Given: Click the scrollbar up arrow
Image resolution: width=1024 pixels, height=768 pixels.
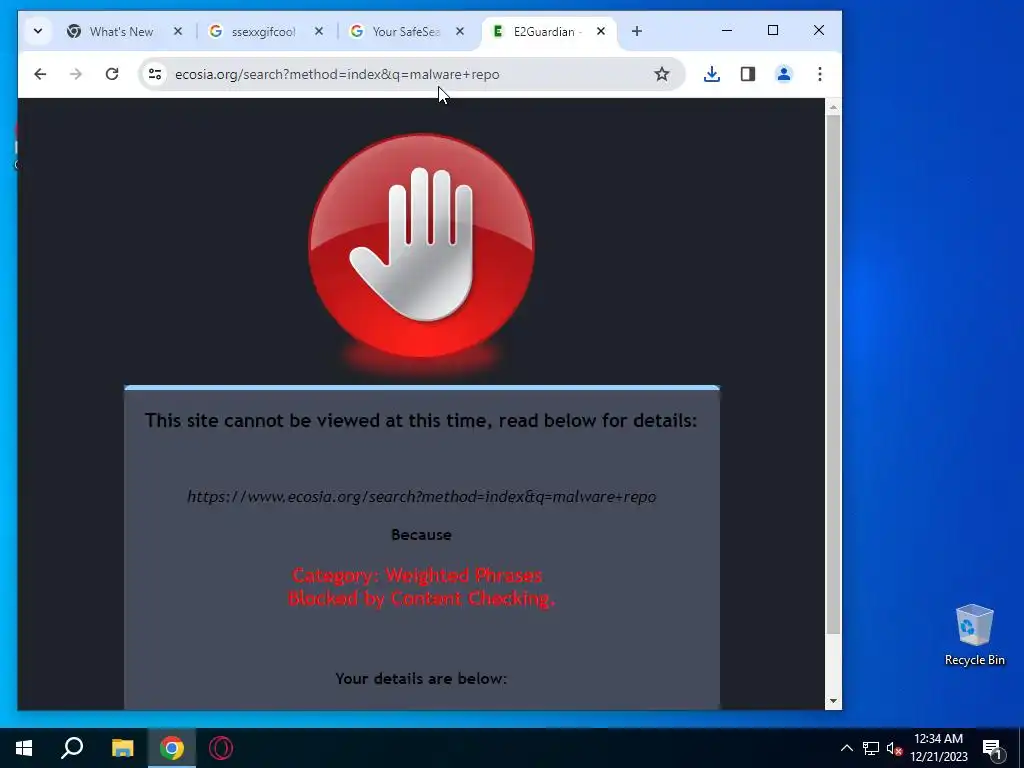Looking at the screenshot, I should click(x=833, y=106).
